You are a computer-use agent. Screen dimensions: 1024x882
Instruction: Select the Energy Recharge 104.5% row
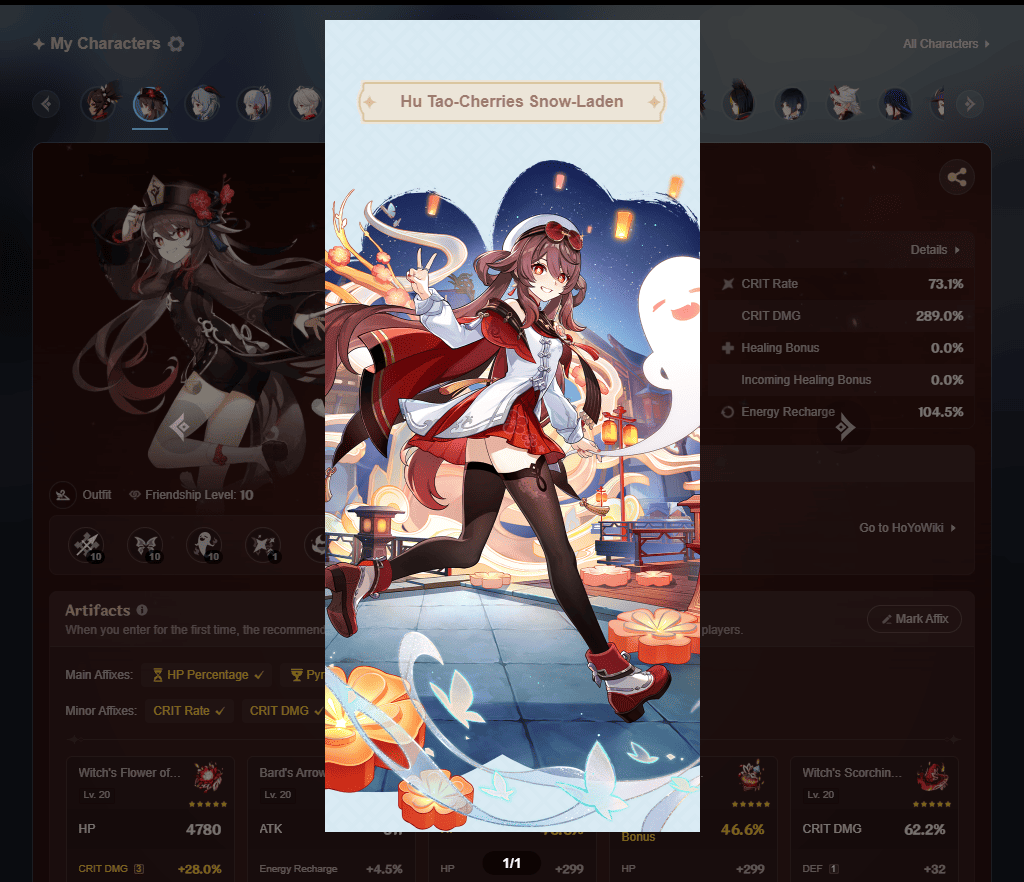tap(841, 412)
